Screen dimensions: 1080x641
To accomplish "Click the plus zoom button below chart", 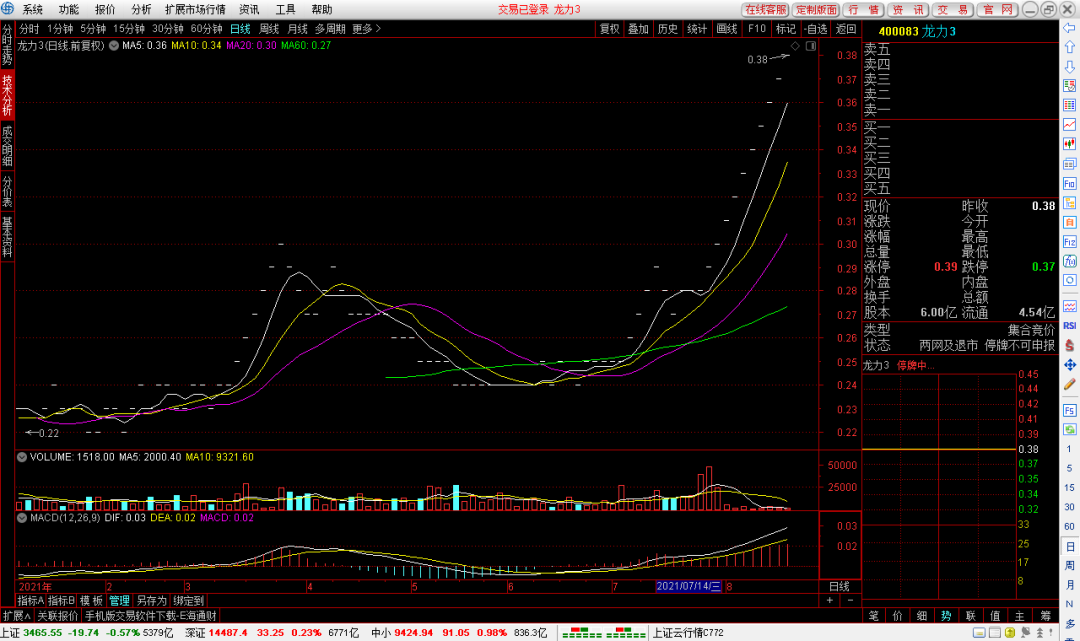I will [829, 601].
